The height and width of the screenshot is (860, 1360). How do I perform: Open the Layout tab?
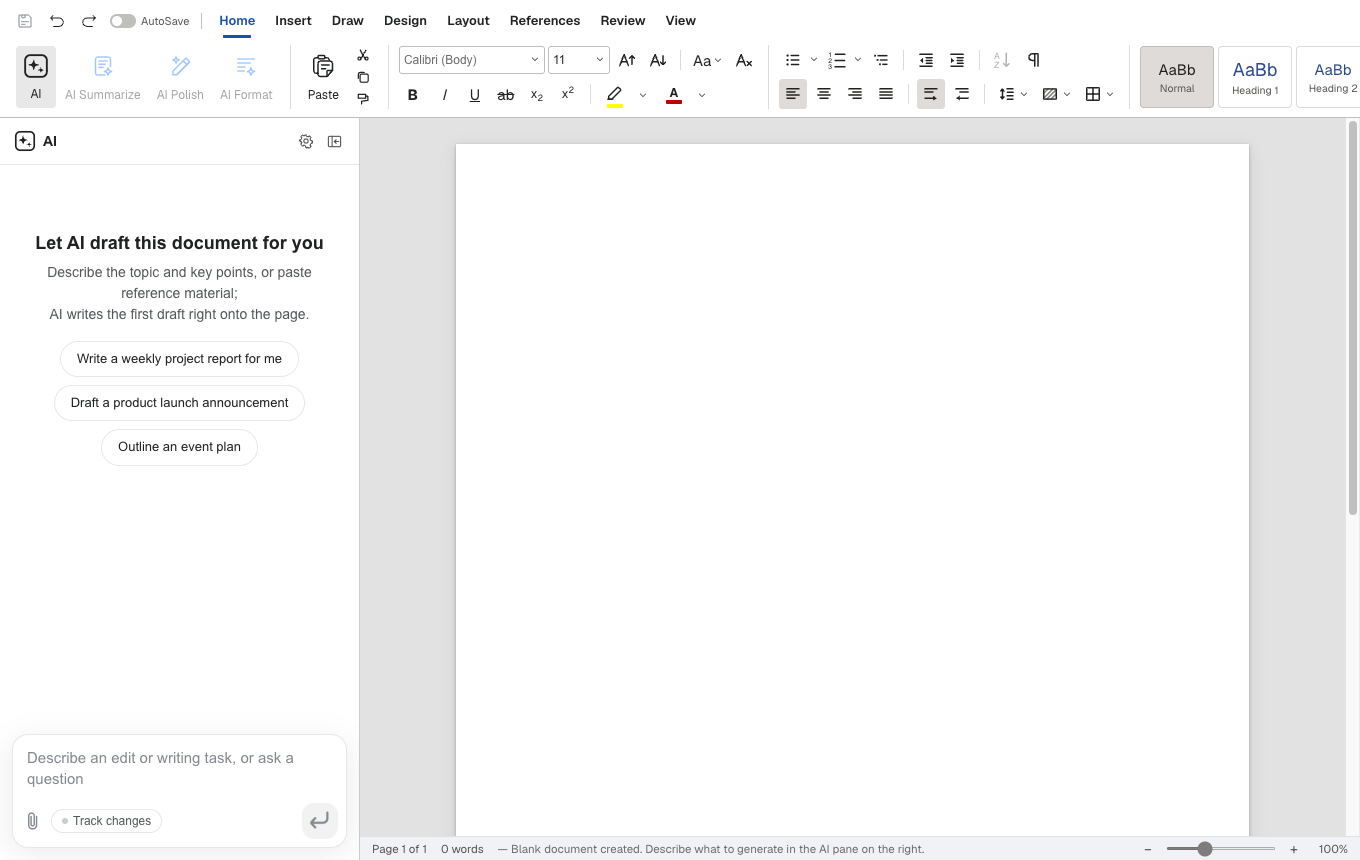pyautogui.click(x=468, y=20)
